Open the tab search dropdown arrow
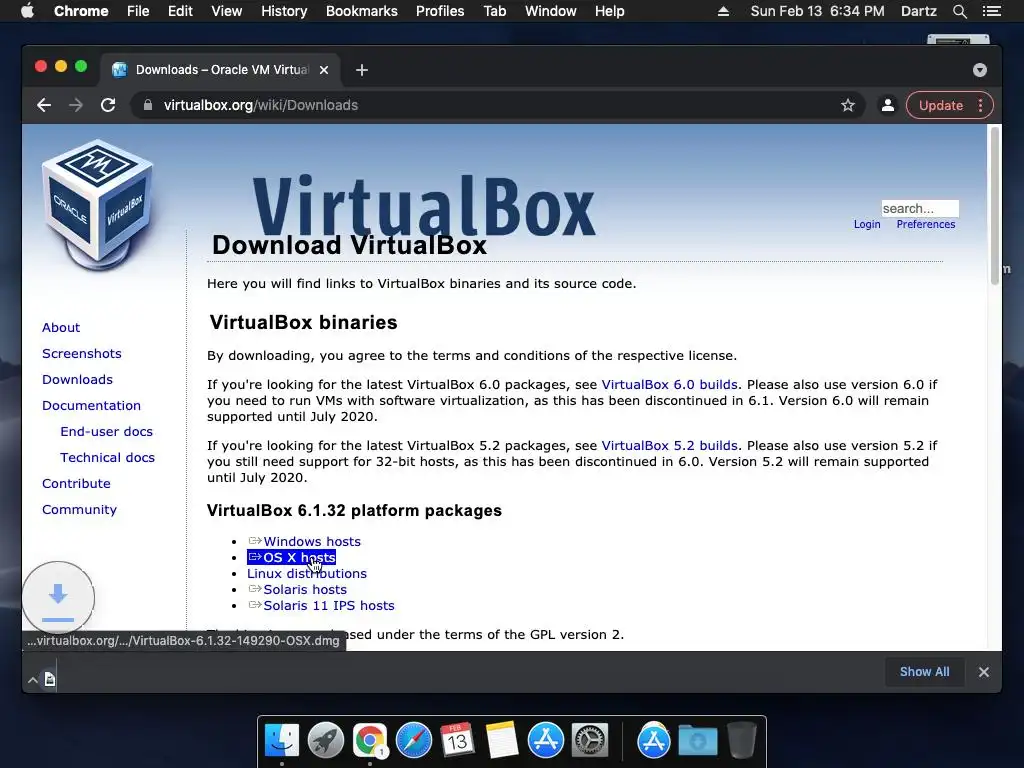 (x=980, y=70)
